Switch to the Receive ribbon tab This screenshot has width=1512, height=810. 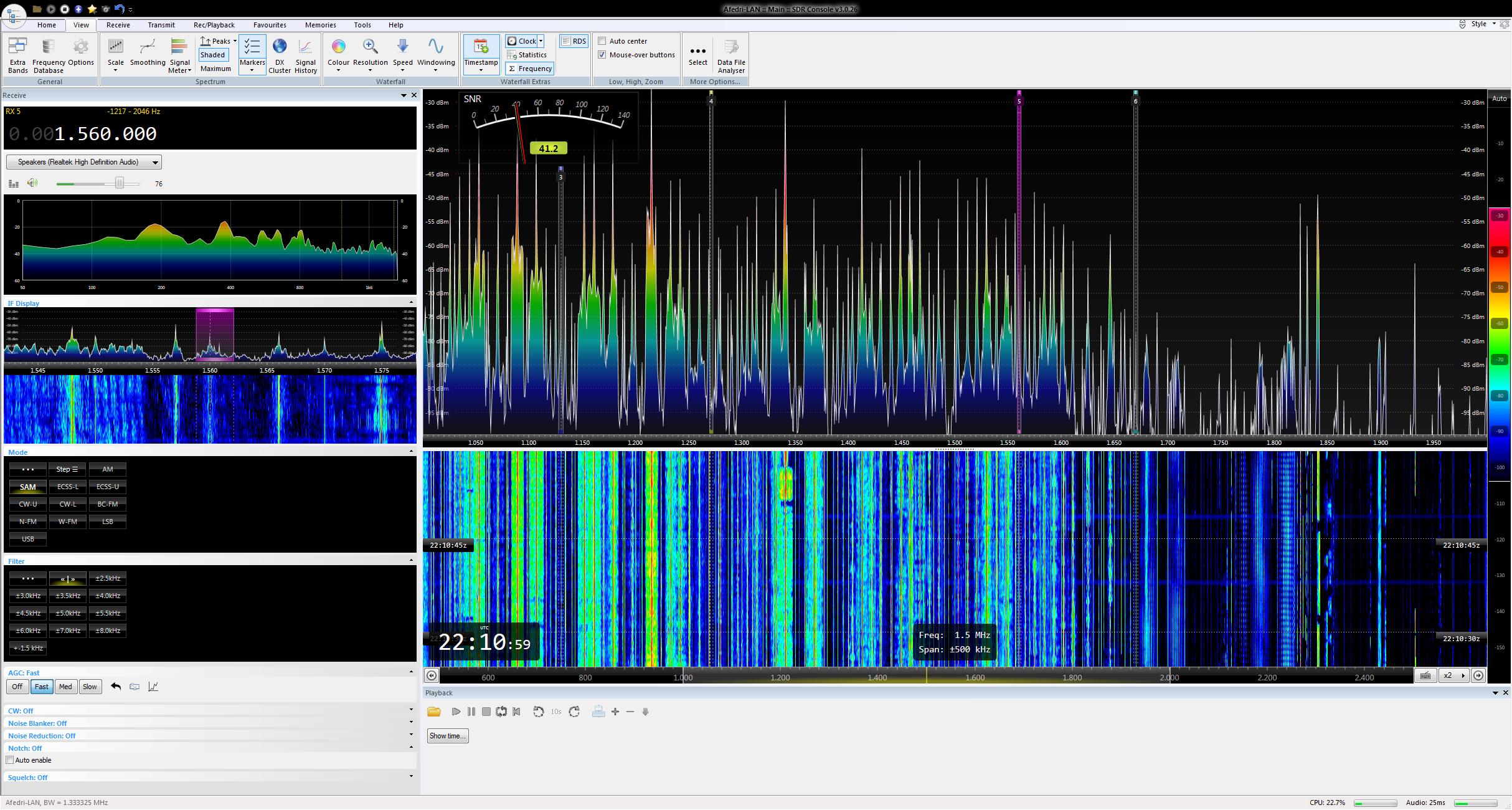(118, 25)
